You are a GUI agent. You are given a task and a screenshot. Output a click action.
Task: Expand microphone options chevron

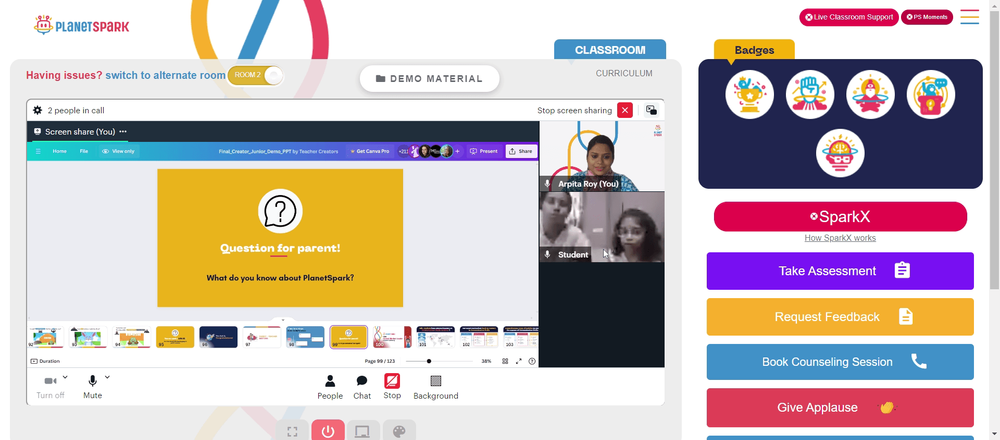(107, 377)
